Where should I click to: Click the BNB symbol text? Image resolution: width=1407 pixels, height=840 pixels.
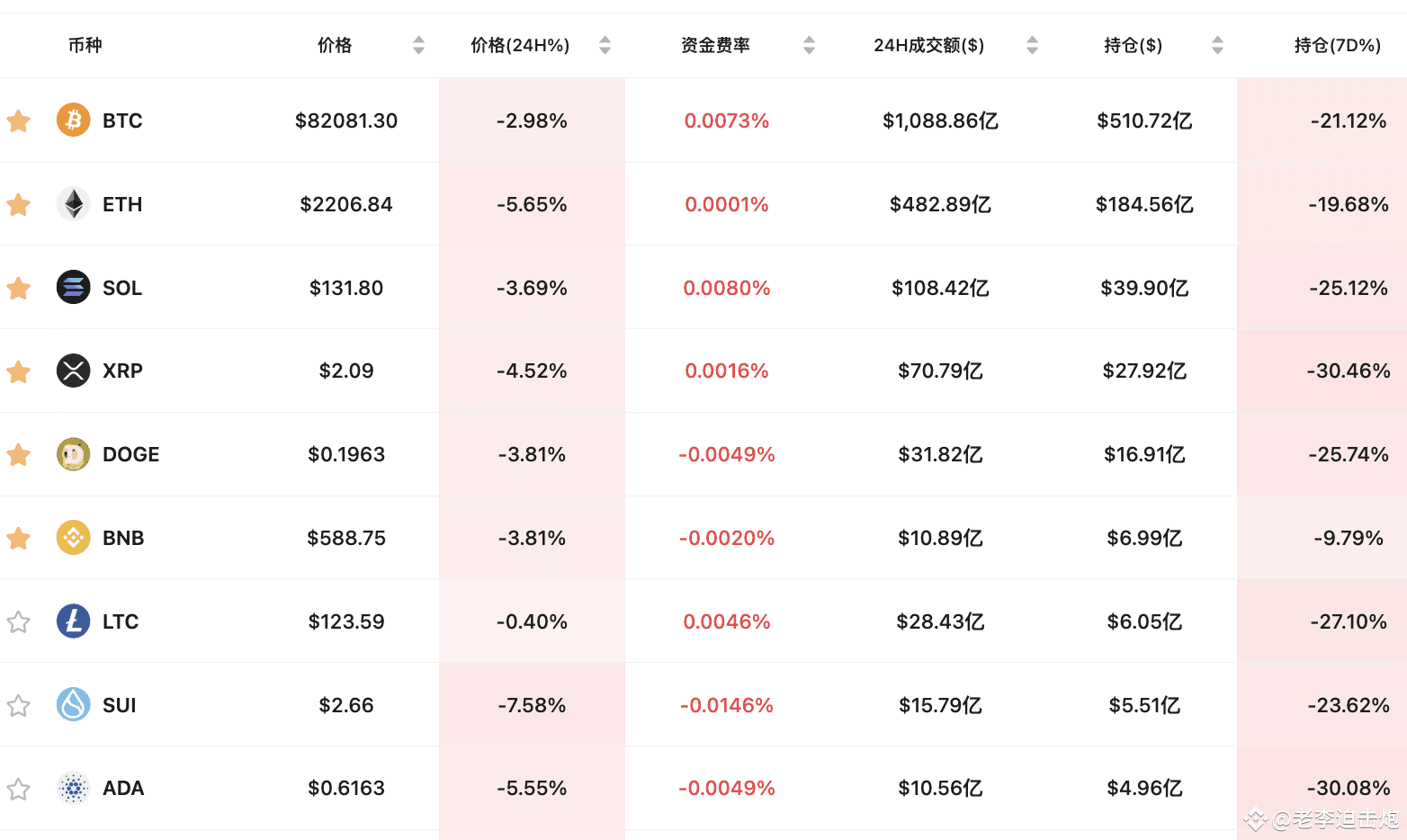click(123, 538)
